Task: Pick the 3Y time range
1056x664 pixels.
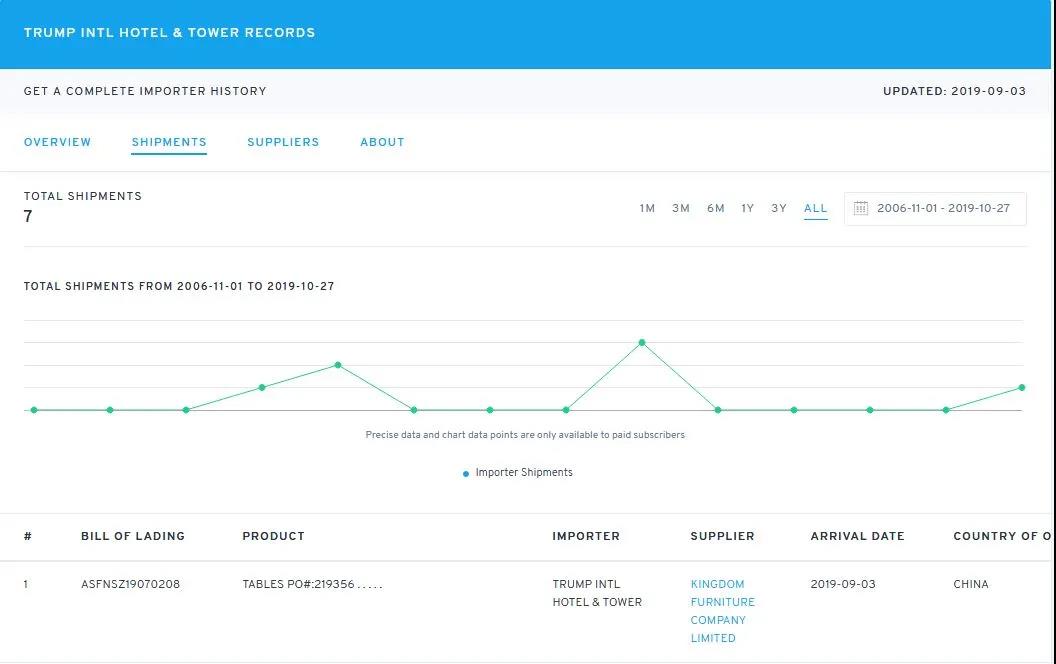Action: pos(779,208)
